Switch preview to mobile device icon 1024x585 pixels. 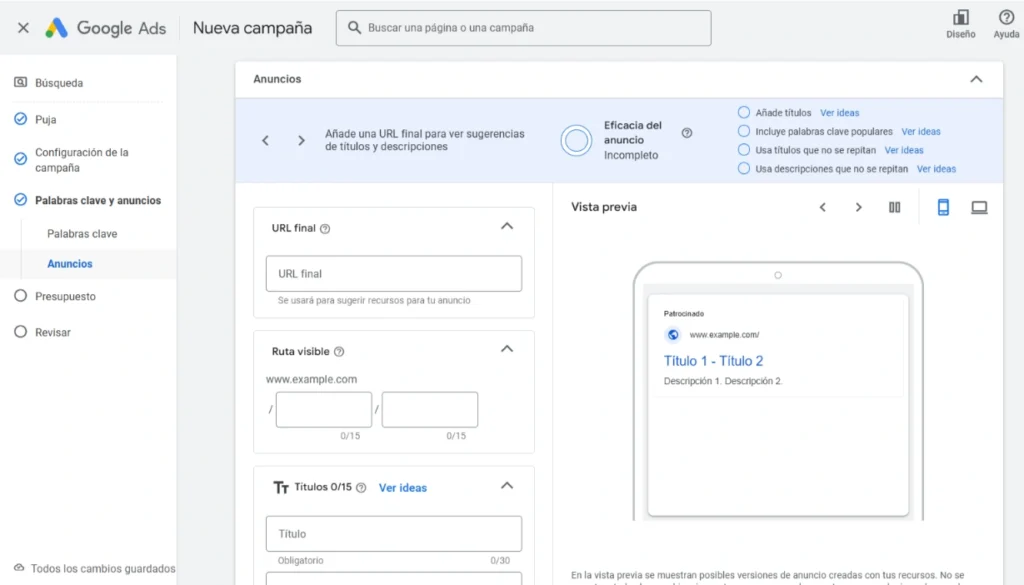pyautogui.click(x=942, y=207)
